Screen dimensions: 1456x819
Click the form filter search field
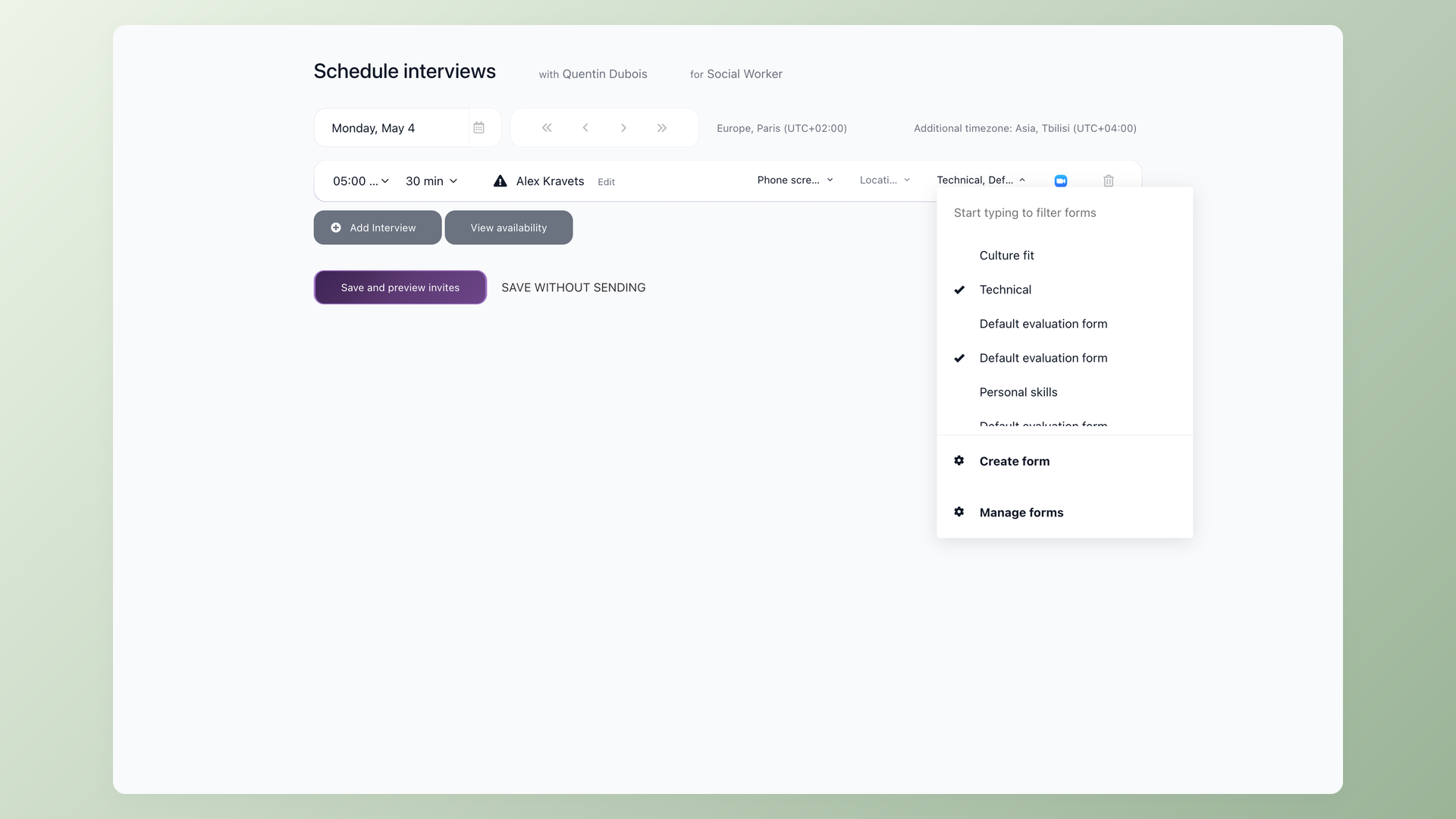1065,213
